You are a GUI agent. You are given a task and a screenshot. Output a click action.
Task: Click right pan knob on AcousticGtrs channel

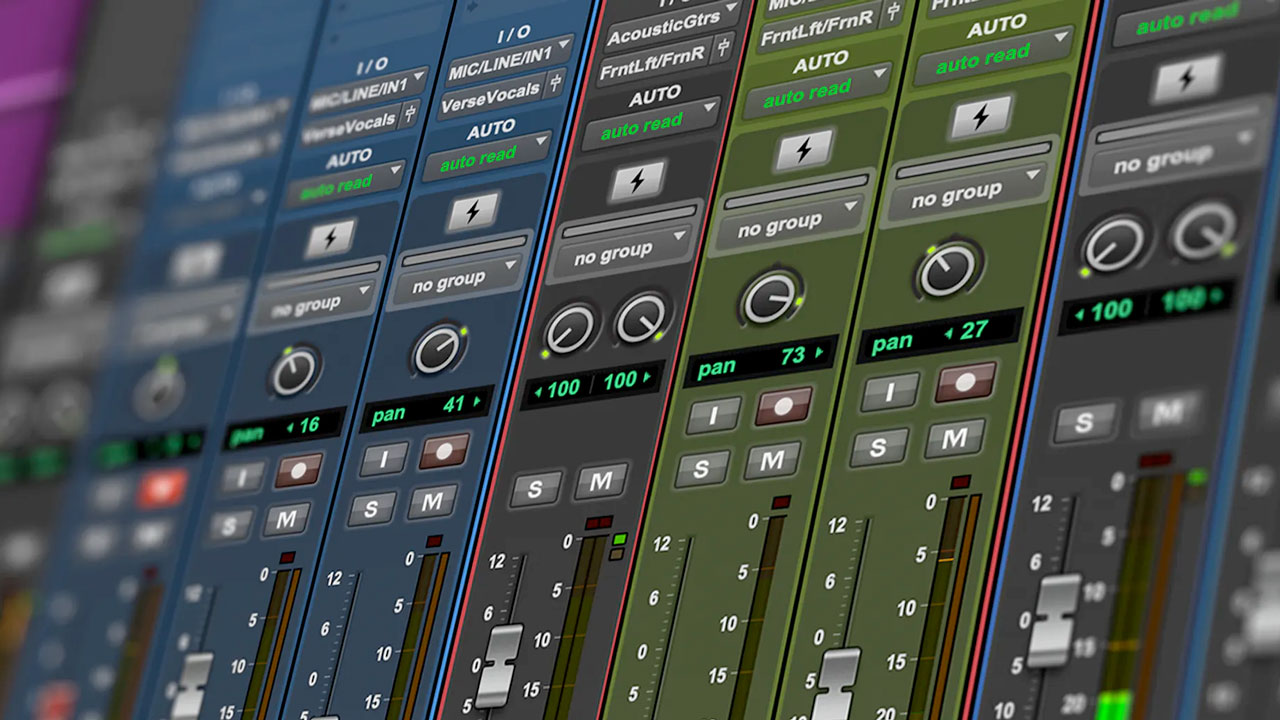click(640, 318)
